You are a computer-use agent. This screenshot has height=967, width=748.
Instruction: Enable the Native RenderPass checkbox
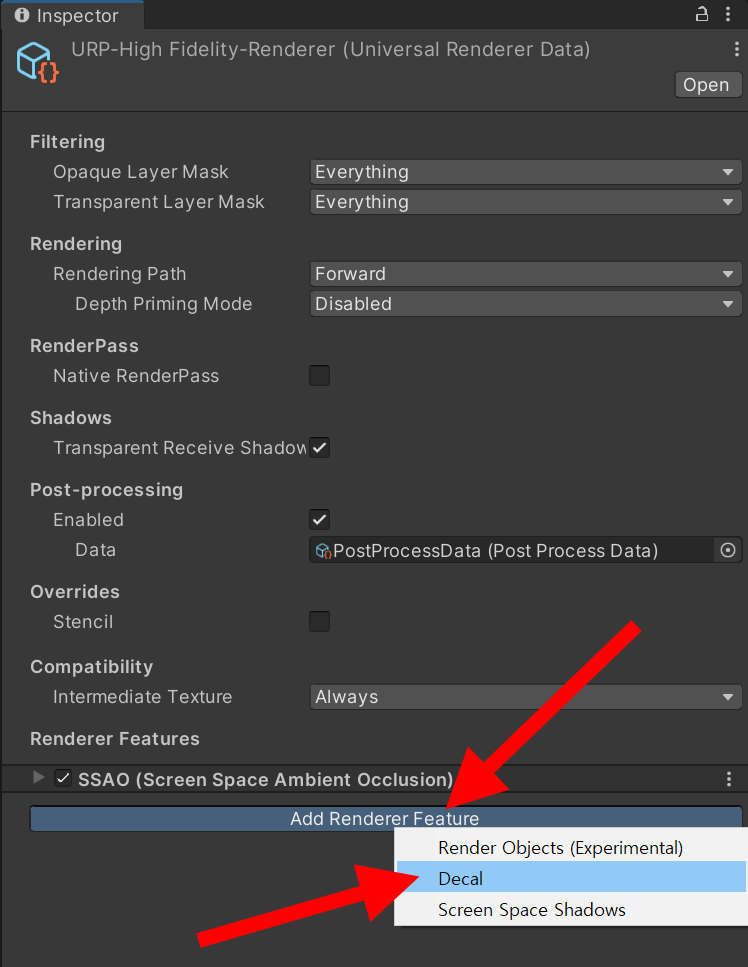[319, 376]
